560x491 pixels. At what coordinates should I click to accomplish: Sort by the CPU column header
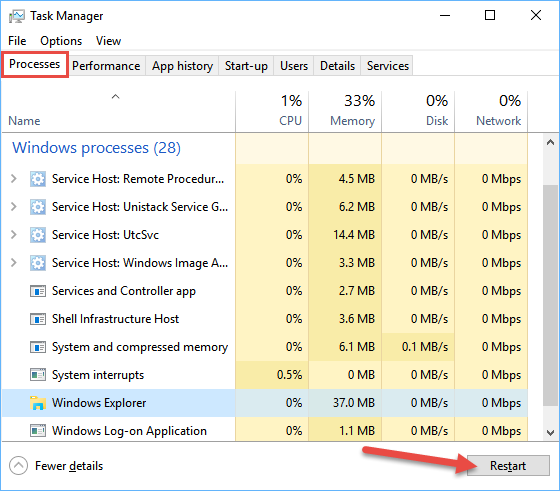(x=272, y=112)
